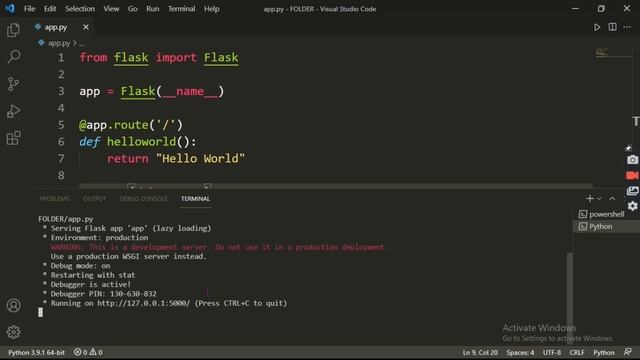Screen dimensions: 640x360
Task: Open the screen recorder settings gear
Action: [632, 206]
